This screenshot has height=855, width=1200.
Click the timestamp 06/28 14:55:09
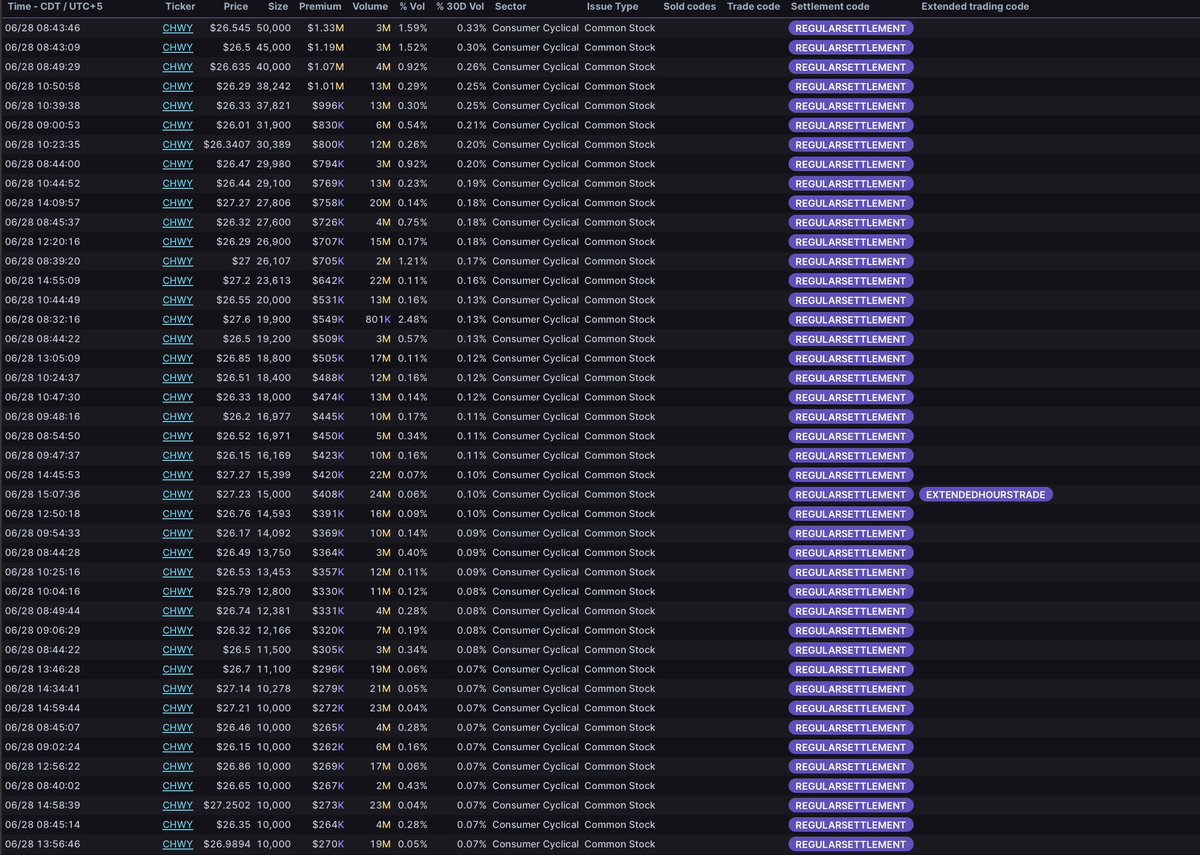tap(43, 281)
